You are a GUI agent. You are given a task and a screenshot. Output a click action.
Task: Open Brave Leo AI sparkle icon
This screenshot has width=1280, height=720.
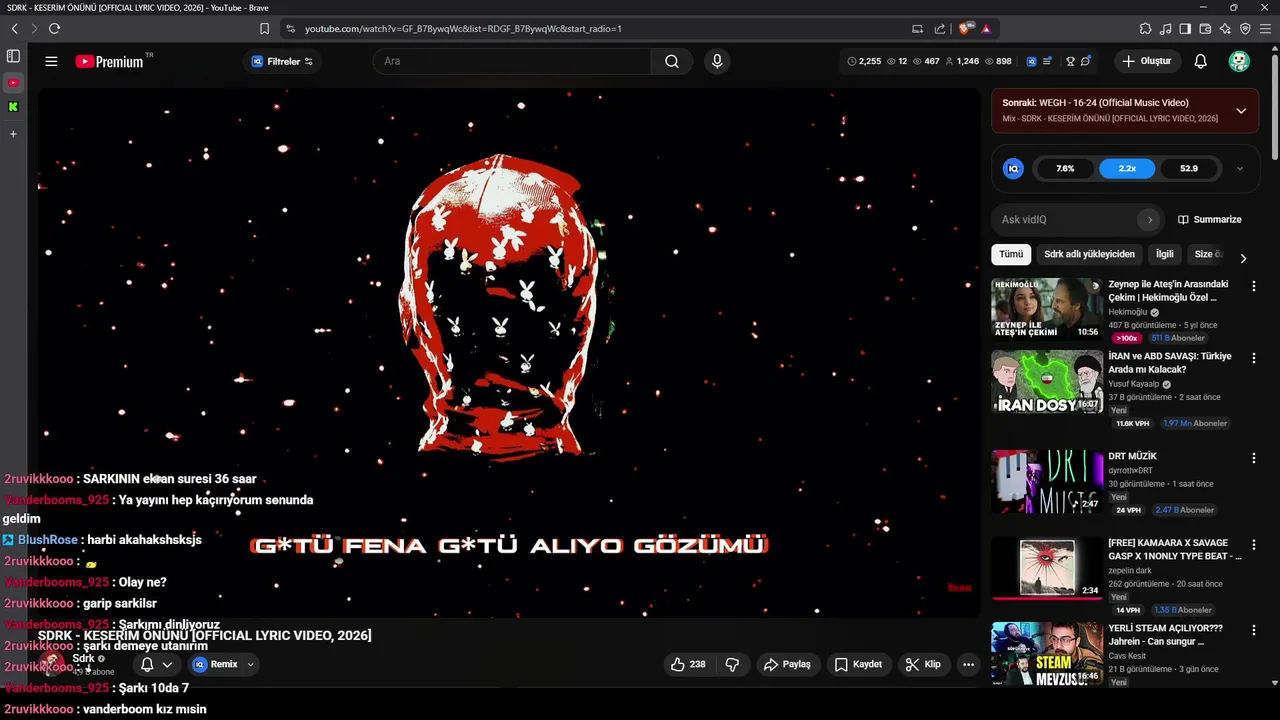tap(1225, 28)
